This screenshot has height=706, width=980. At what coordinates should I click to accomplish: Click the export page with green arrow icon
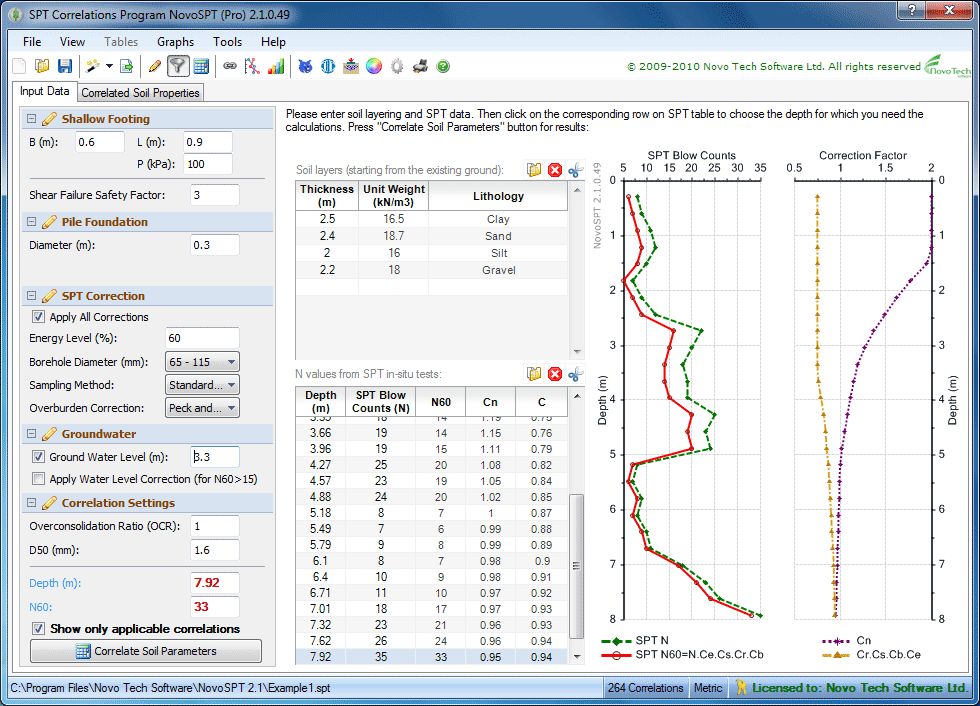(127, 66)
